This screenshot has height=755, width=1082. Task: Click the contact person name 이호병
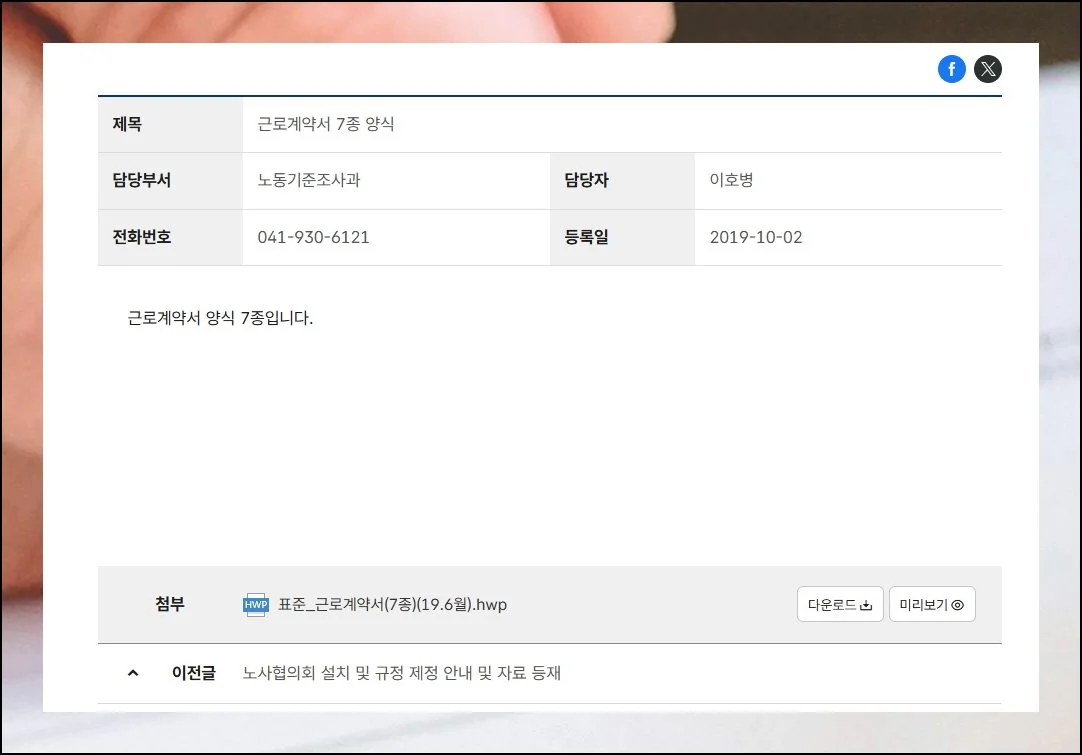pyautogui.click(x=731, y=181)
